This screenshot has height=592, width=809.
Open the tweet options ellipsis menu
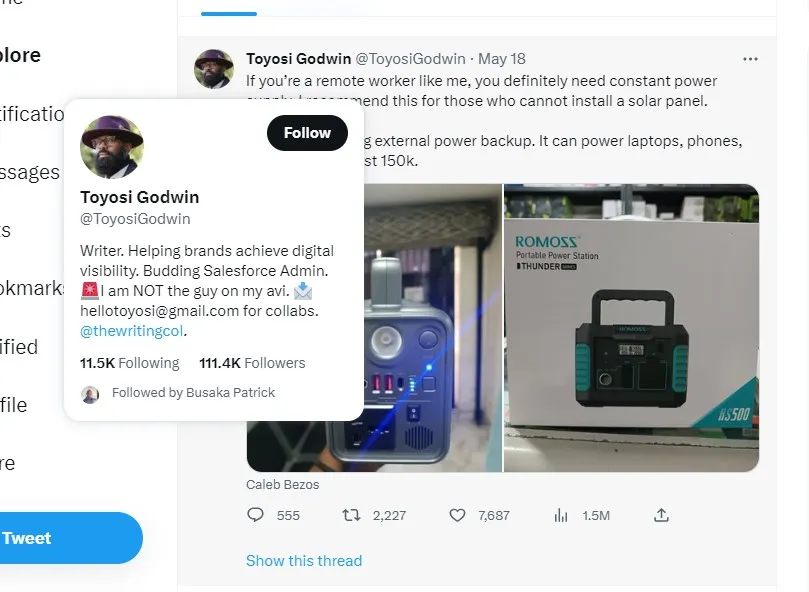click(x=750, y=59)
